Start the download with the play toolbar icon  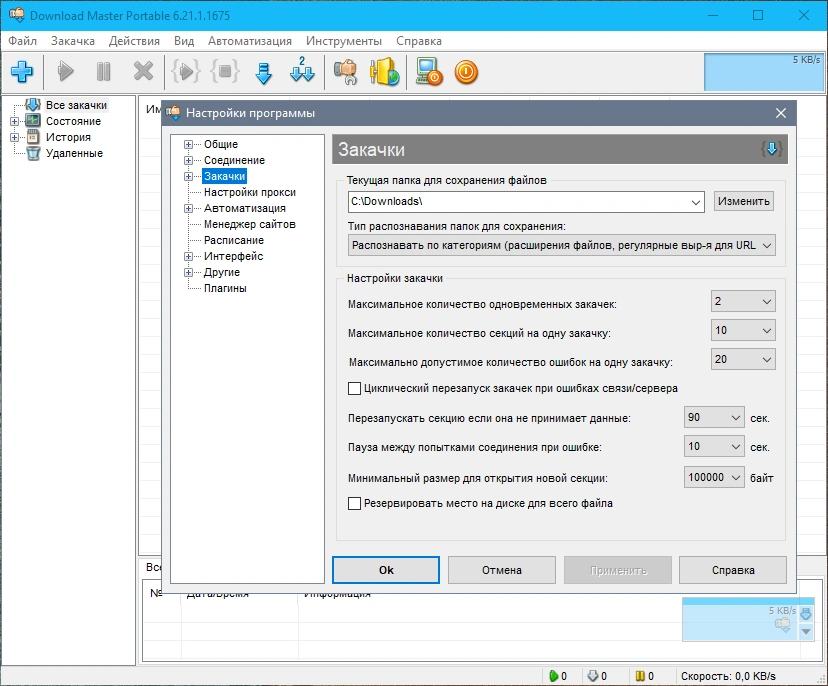point(65,71)
